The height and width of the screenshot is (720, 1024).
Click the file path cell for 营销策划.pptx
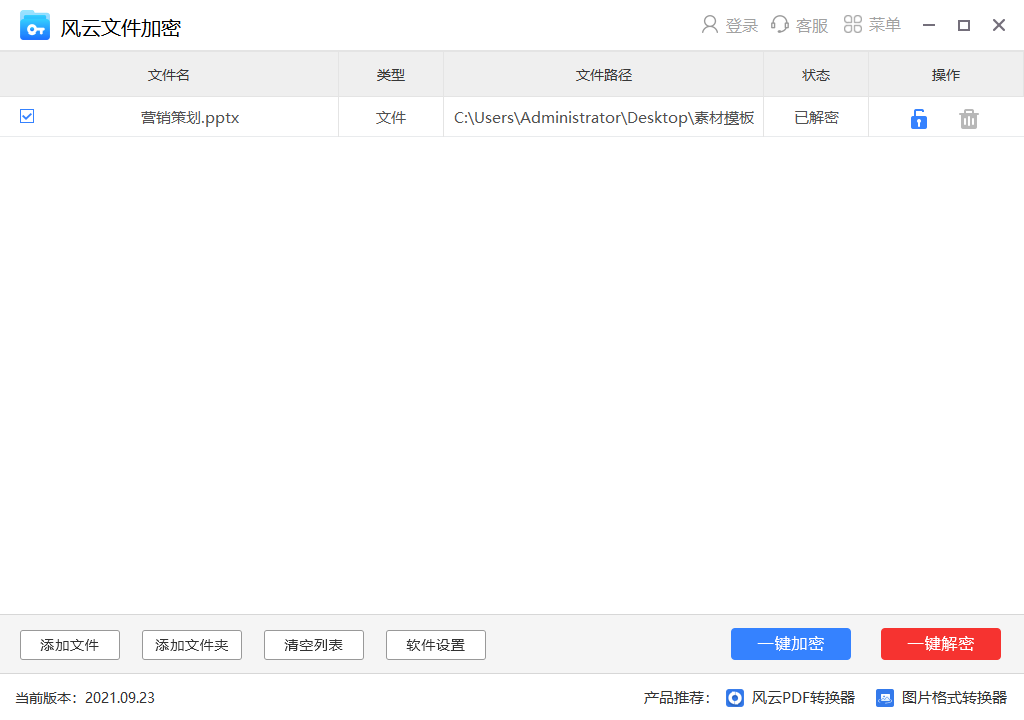click(x=603, y=118)
